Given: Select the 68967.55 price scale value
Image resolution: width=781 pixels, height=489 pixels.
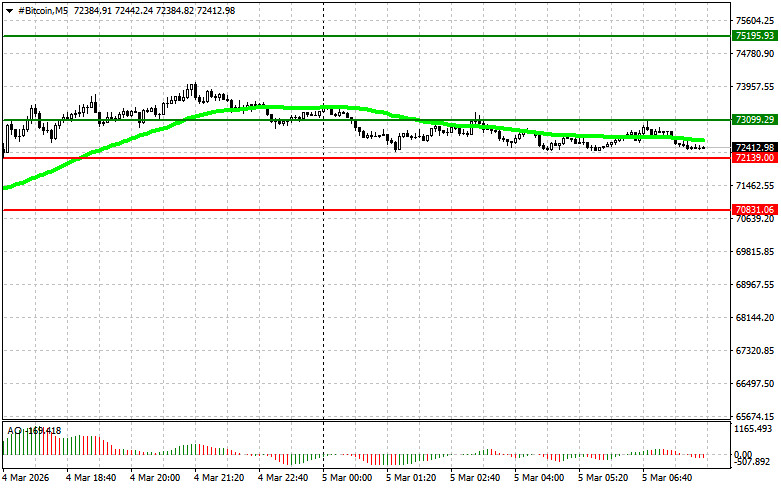Looking at the screenshot, I should pyautogui.click(x=755, y=284).
